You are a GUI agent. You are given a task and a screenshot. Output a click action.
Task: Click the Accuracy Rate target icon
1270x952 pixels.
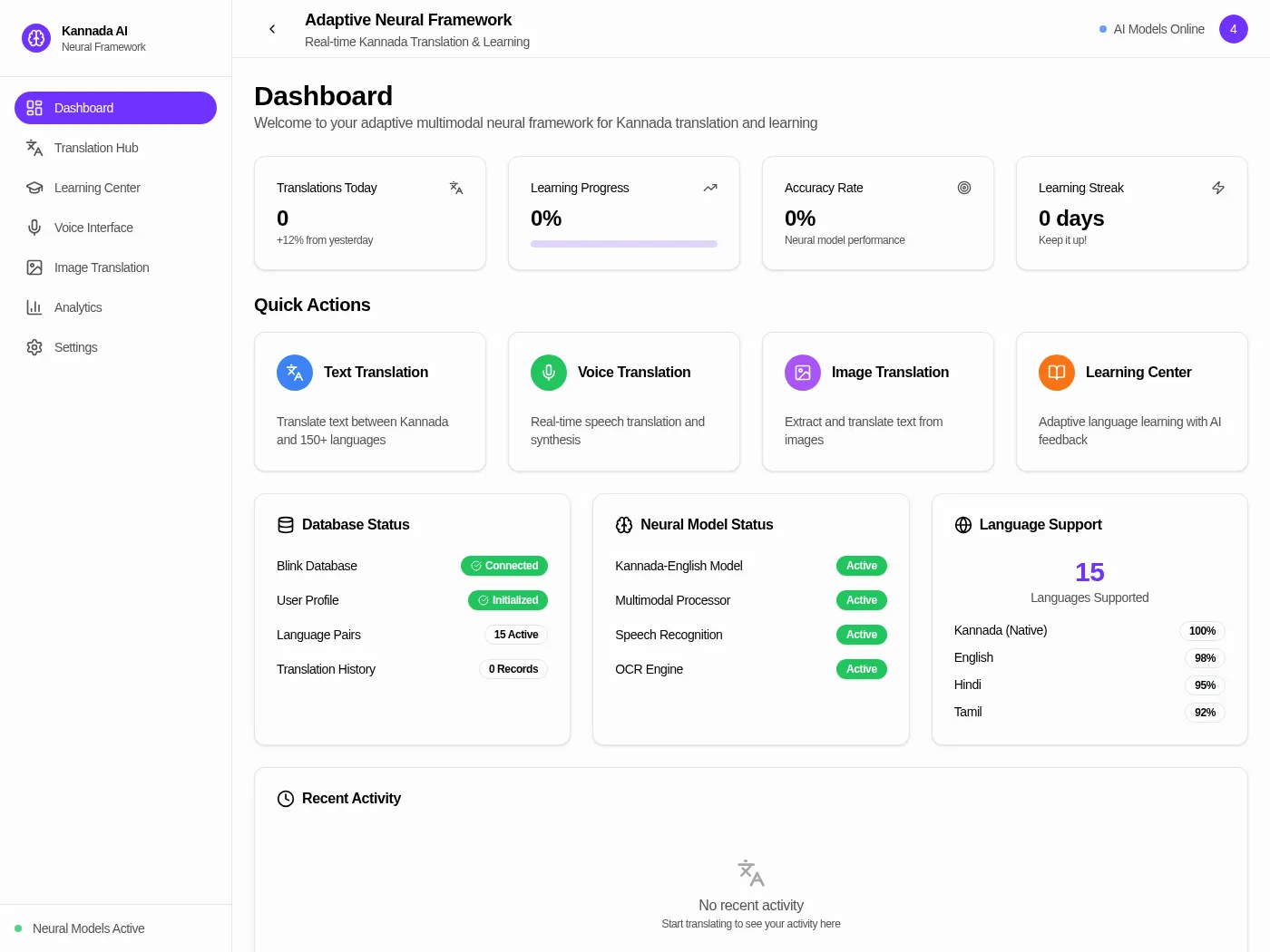[x=964, y=188]
